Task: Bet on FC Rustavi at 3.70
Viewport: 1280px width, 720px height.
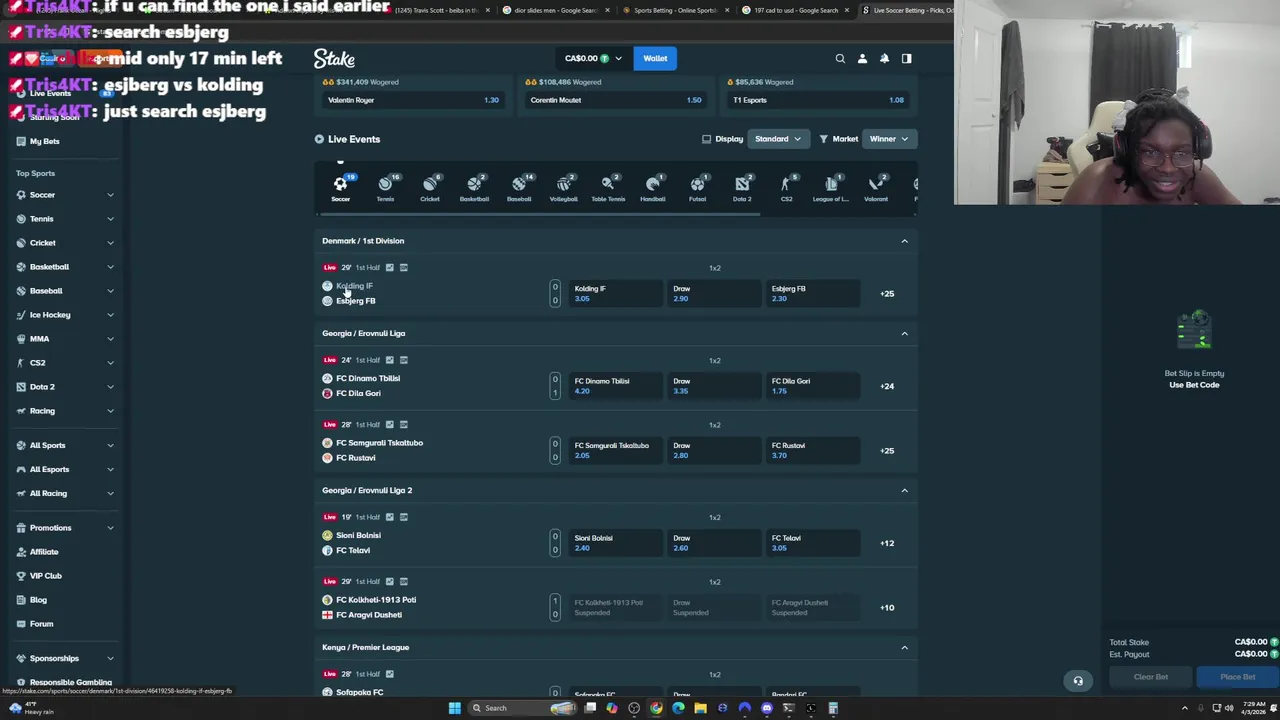Action: pos(811,450)
